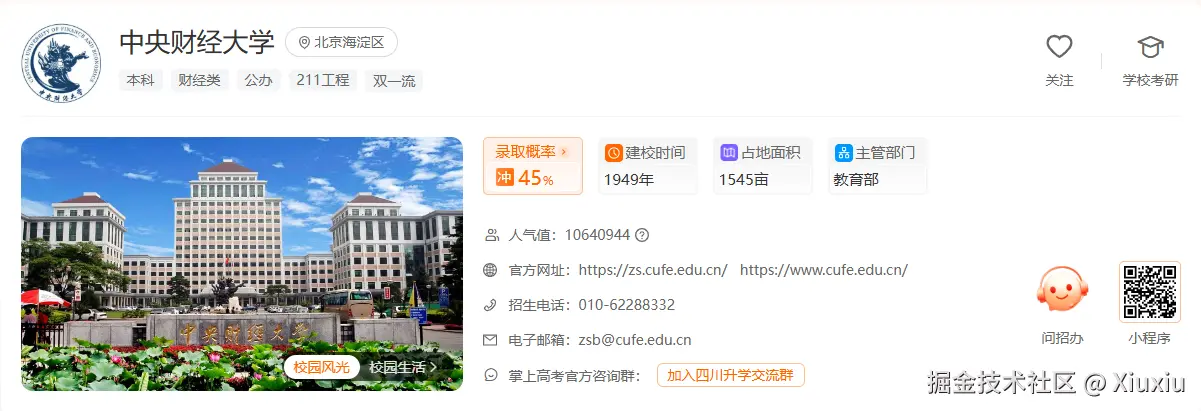1201x411 pixels.
Task: Open the https://www.cufe.edu.cn/ link
Action: click(824, 270)
